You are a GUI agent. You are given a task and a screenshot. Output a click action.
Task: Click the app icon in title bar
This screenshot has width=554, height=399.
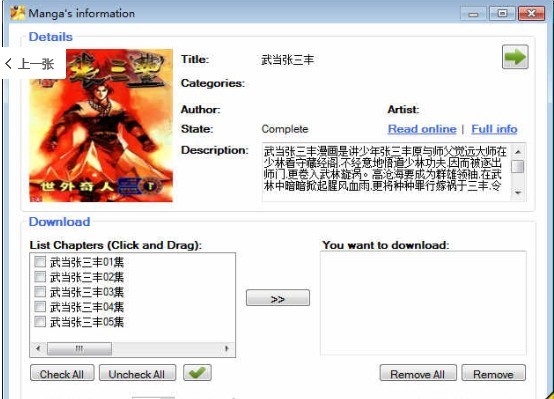(18, 13)
